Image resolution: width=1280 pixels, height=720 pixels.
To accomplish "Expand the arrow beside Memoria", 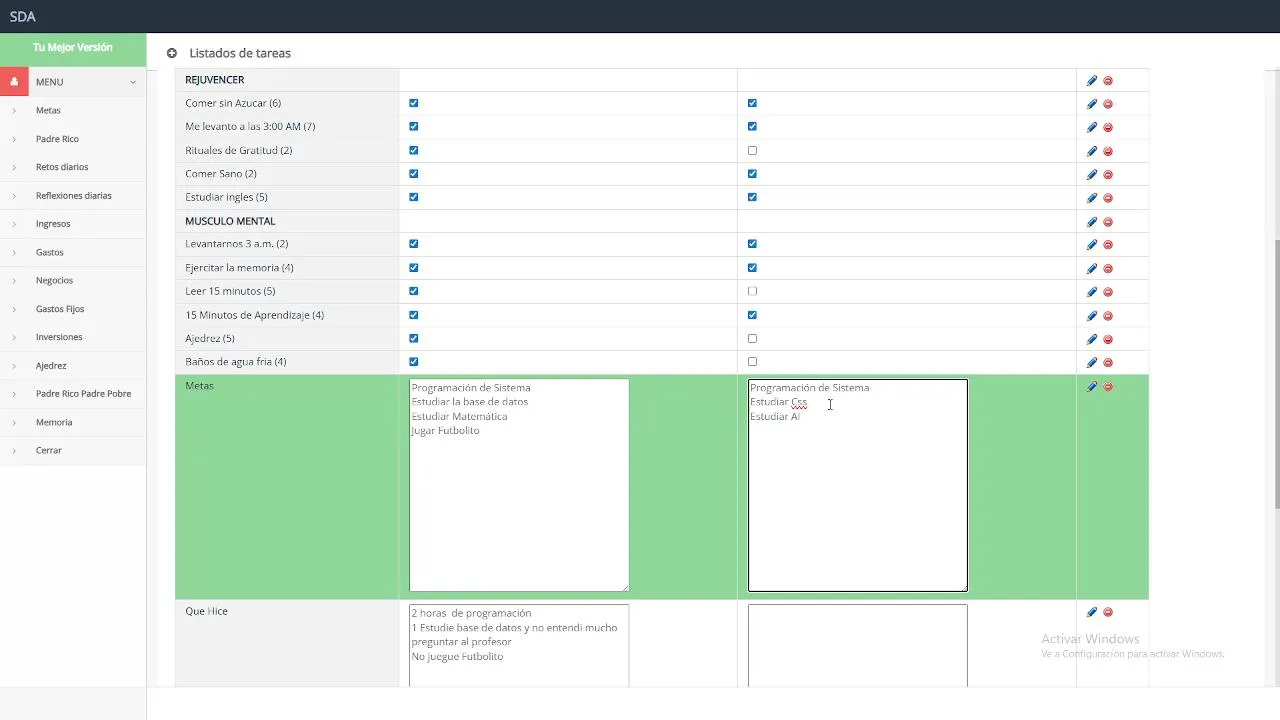I will [14, 422].
